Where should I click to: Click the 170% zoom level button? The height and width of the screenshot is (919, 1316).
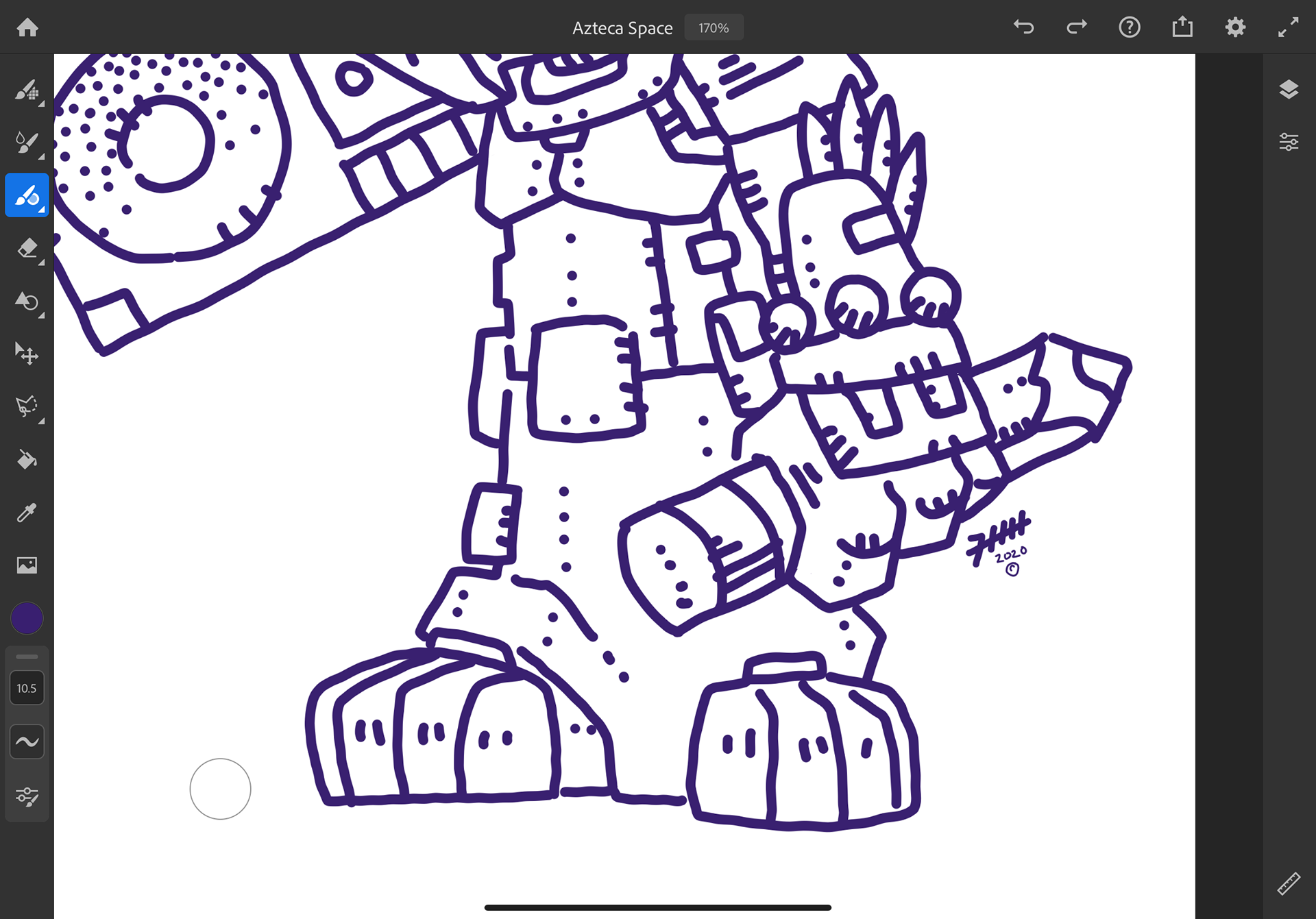[x=714, y=28]
